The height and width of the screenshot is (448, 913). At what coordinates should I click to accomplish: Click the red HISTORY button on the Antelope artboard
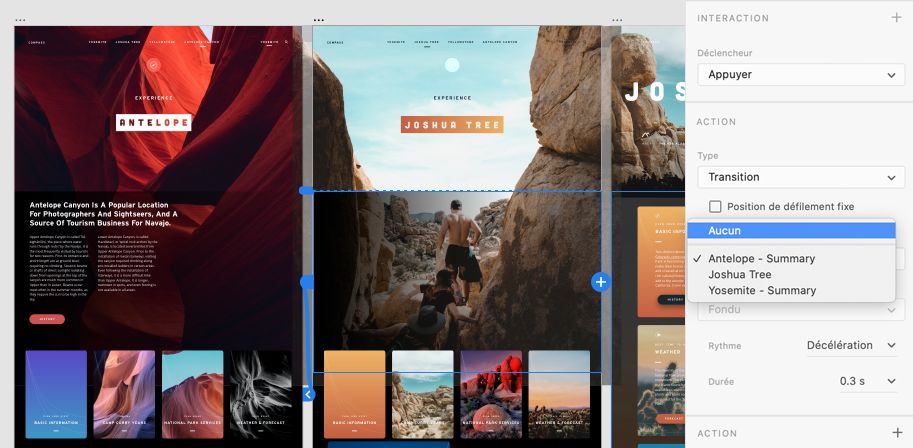click(x=47, y=319)
